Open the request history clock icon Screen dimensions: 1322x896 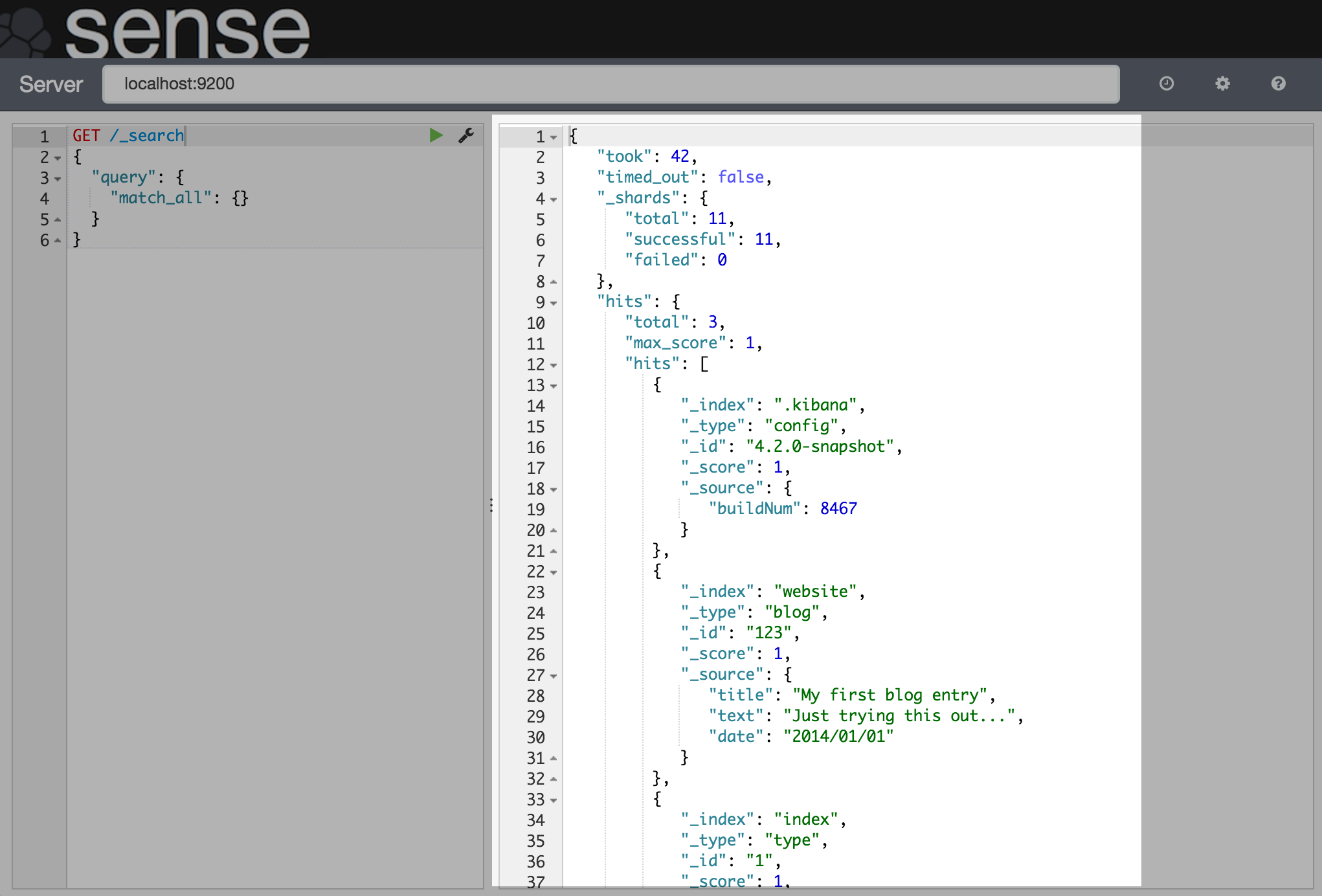[1167, 84]
